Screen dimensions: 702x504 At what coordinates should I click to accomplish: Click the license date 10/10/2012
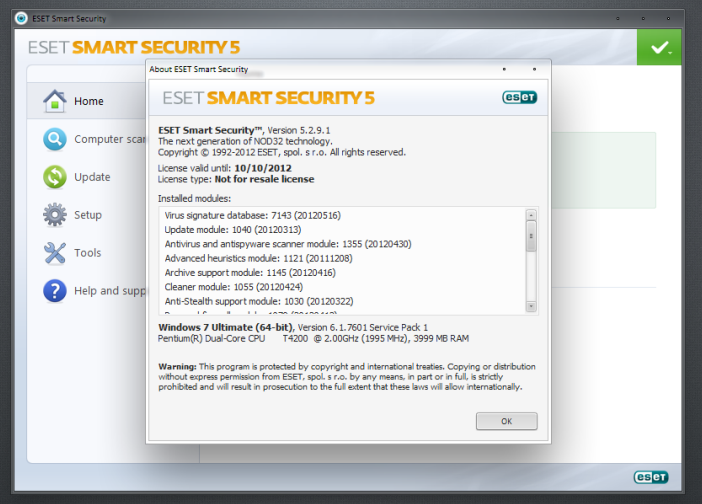coord(263,168)
